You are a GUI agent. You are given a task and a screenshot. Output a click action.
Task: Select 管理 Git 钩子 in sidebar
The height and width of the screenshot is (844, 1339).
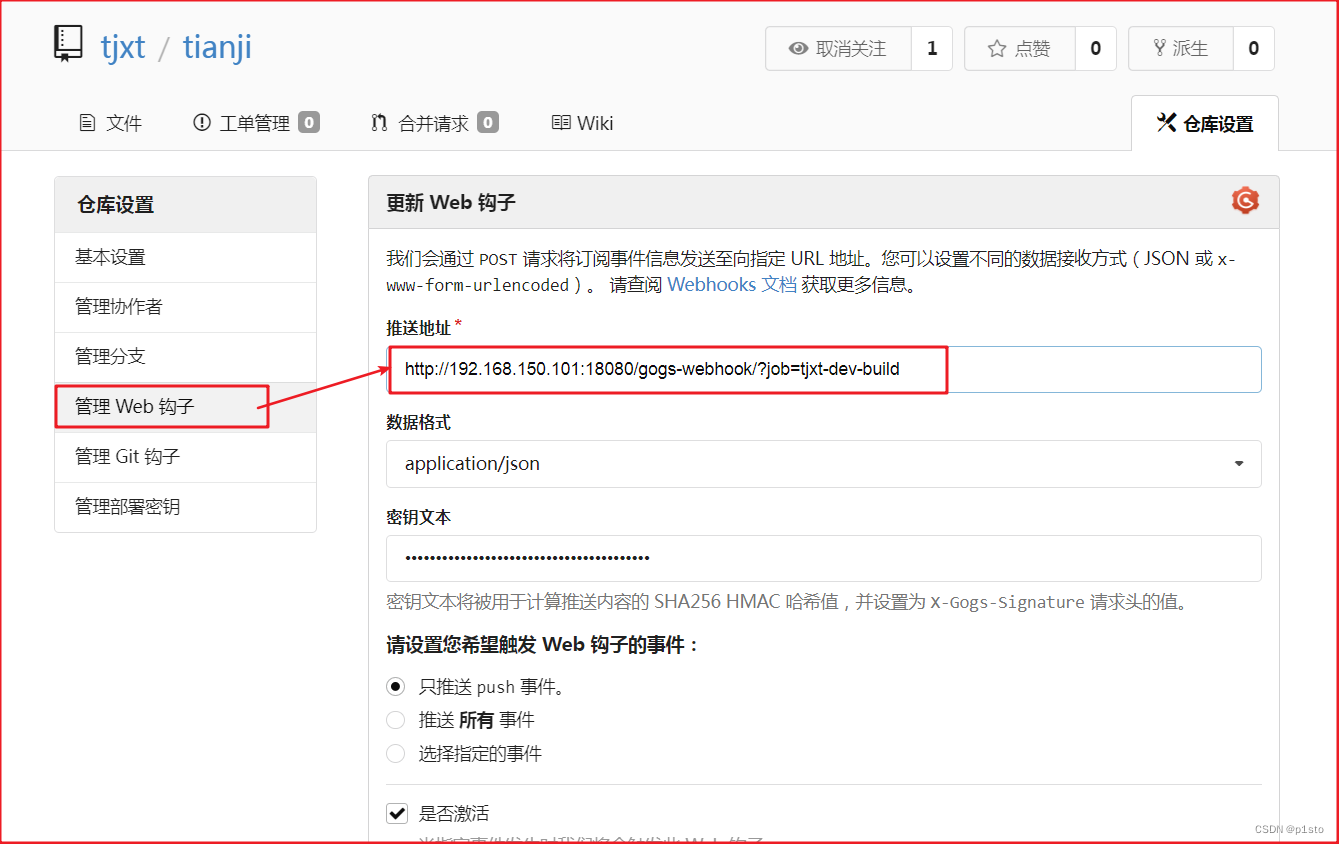[185, 457]
